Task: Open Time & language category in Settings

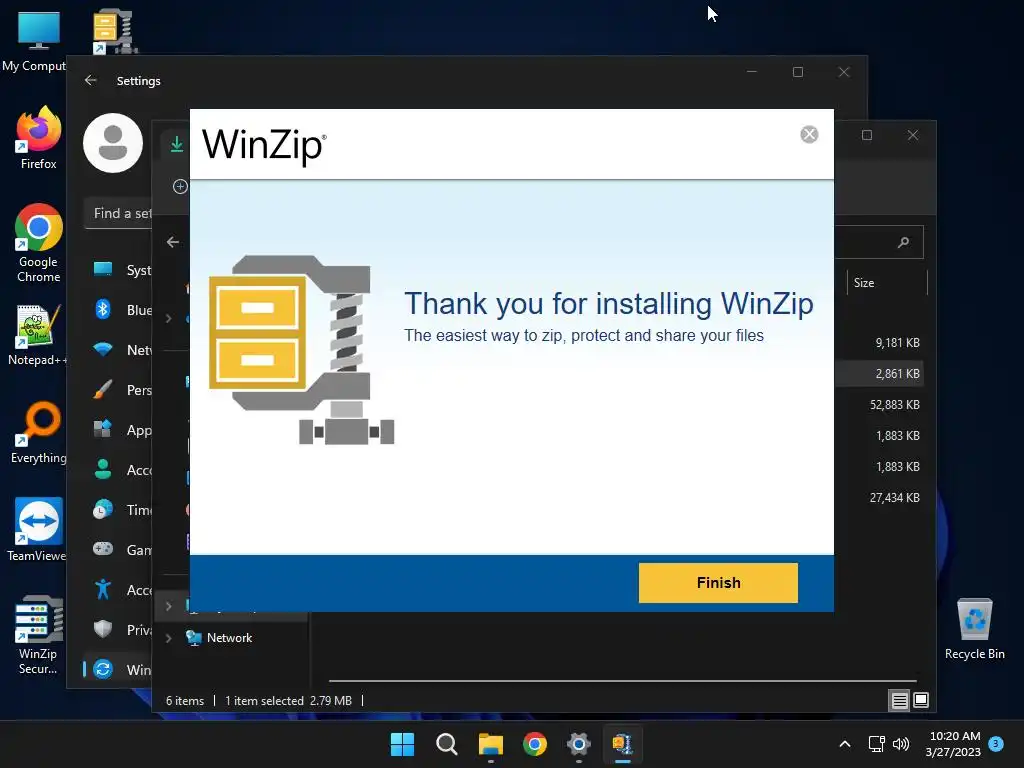Action: [x=121, y=509]
